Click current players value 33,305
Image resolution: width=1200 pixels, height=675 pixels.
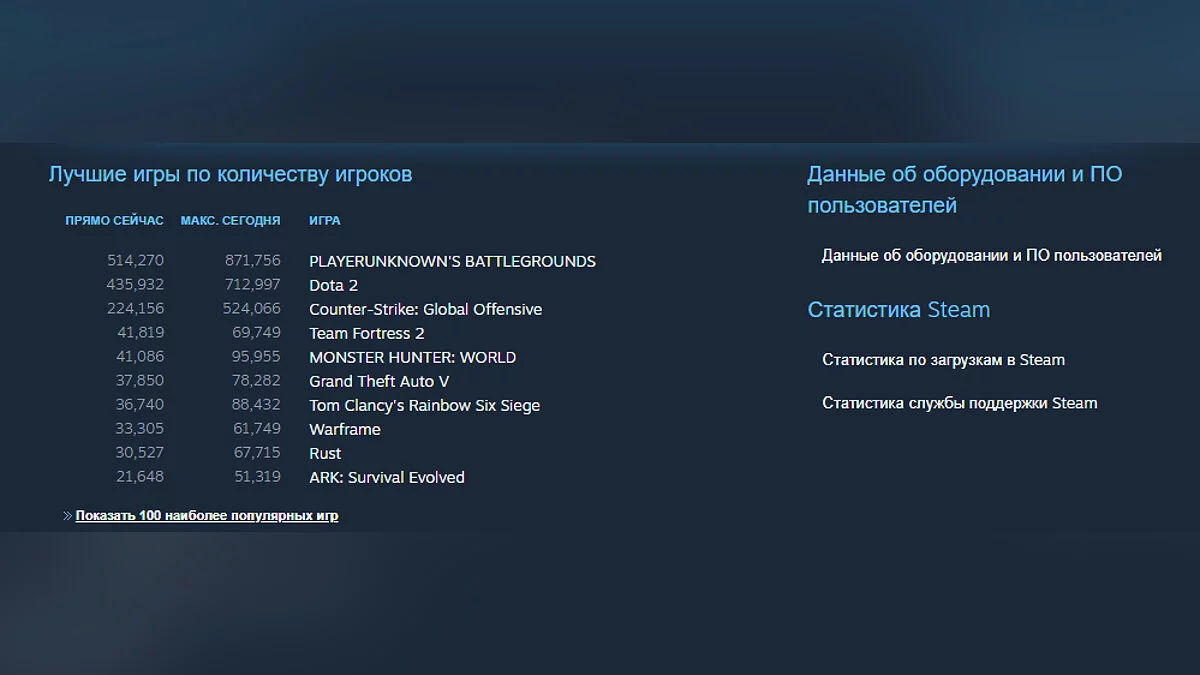point(140,428)
